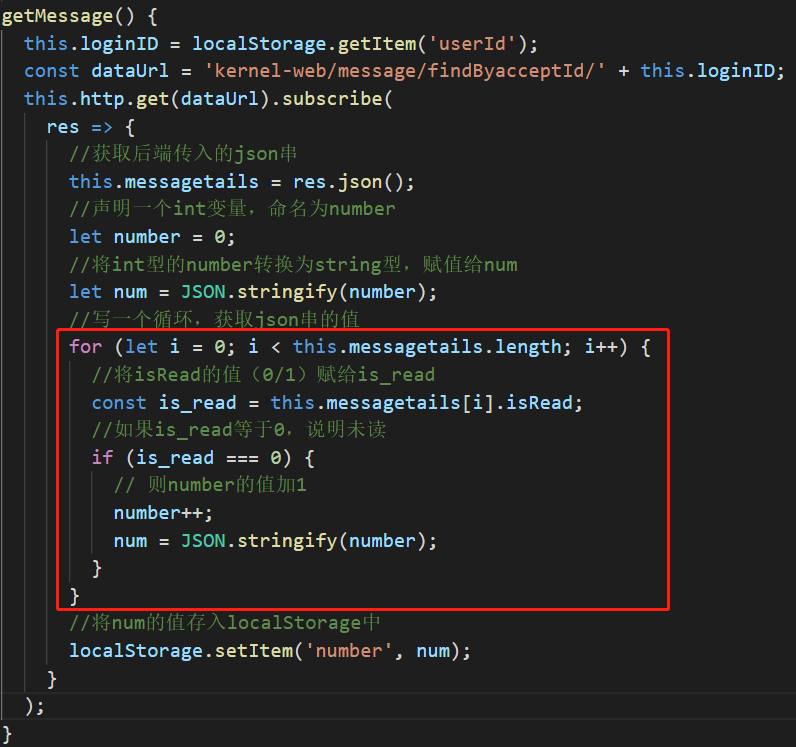The height and width of the screenshot is (747, 796).
Task: Click the for keyword of the loop
Action: pos(85,347)
